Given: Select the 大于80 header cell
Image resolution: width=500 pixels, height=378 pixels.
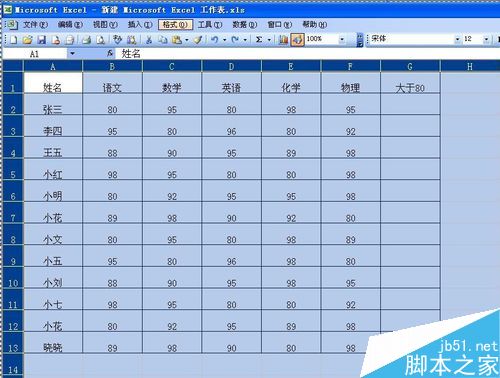Looking at the screenshot, I should [410, 83].
